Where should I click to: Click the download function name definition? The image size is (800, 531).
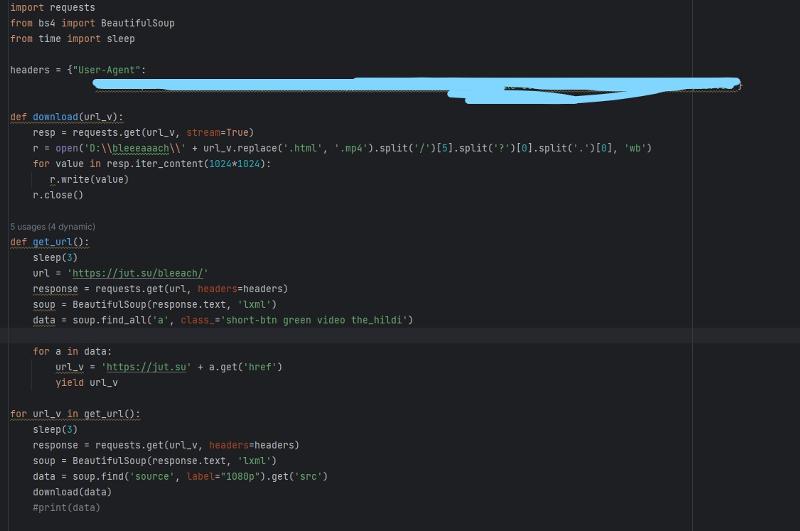(54, 117)
